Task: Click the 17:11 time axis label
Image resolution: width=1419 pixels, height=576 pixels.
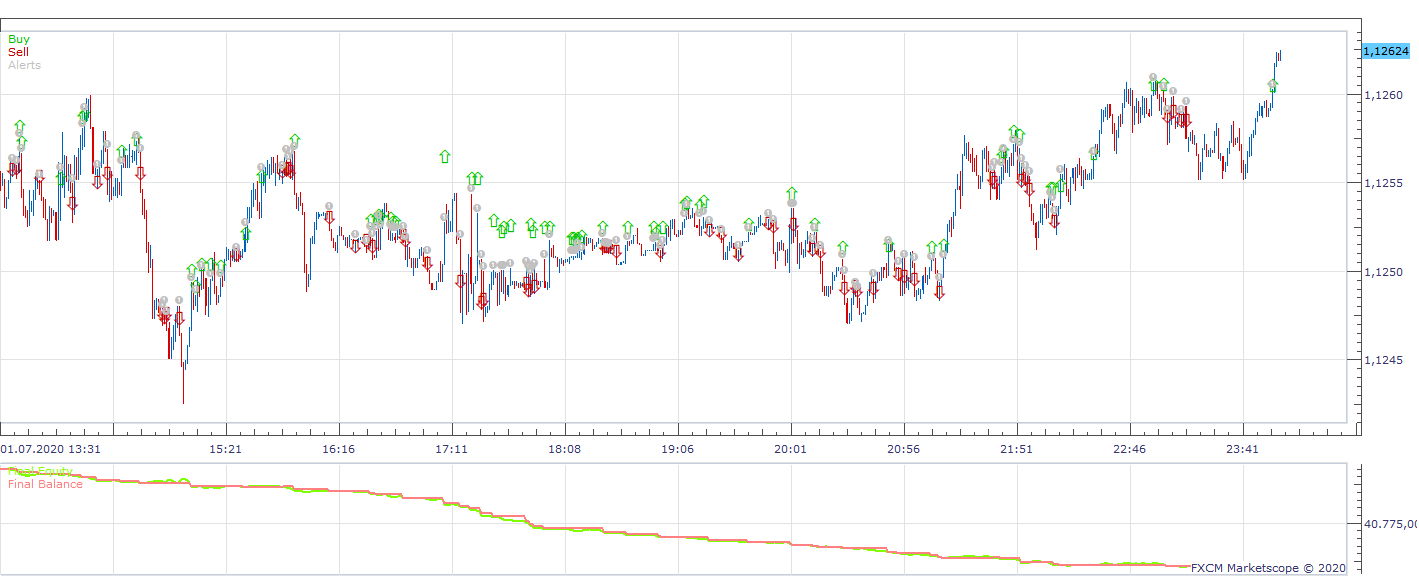Action: pos(452,449)
